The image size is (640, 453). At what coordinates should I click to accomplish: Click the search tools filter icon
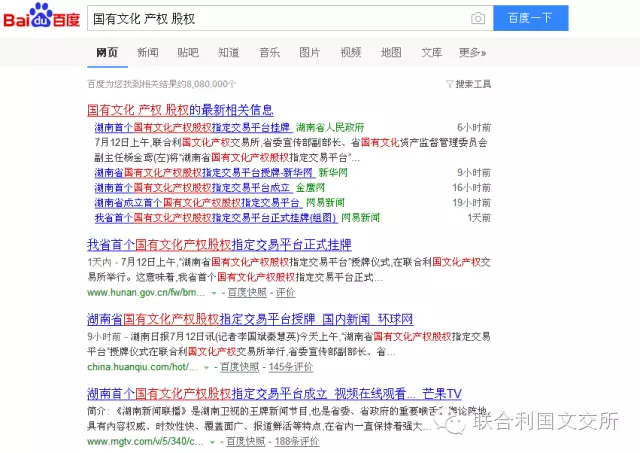coord(450,84)
